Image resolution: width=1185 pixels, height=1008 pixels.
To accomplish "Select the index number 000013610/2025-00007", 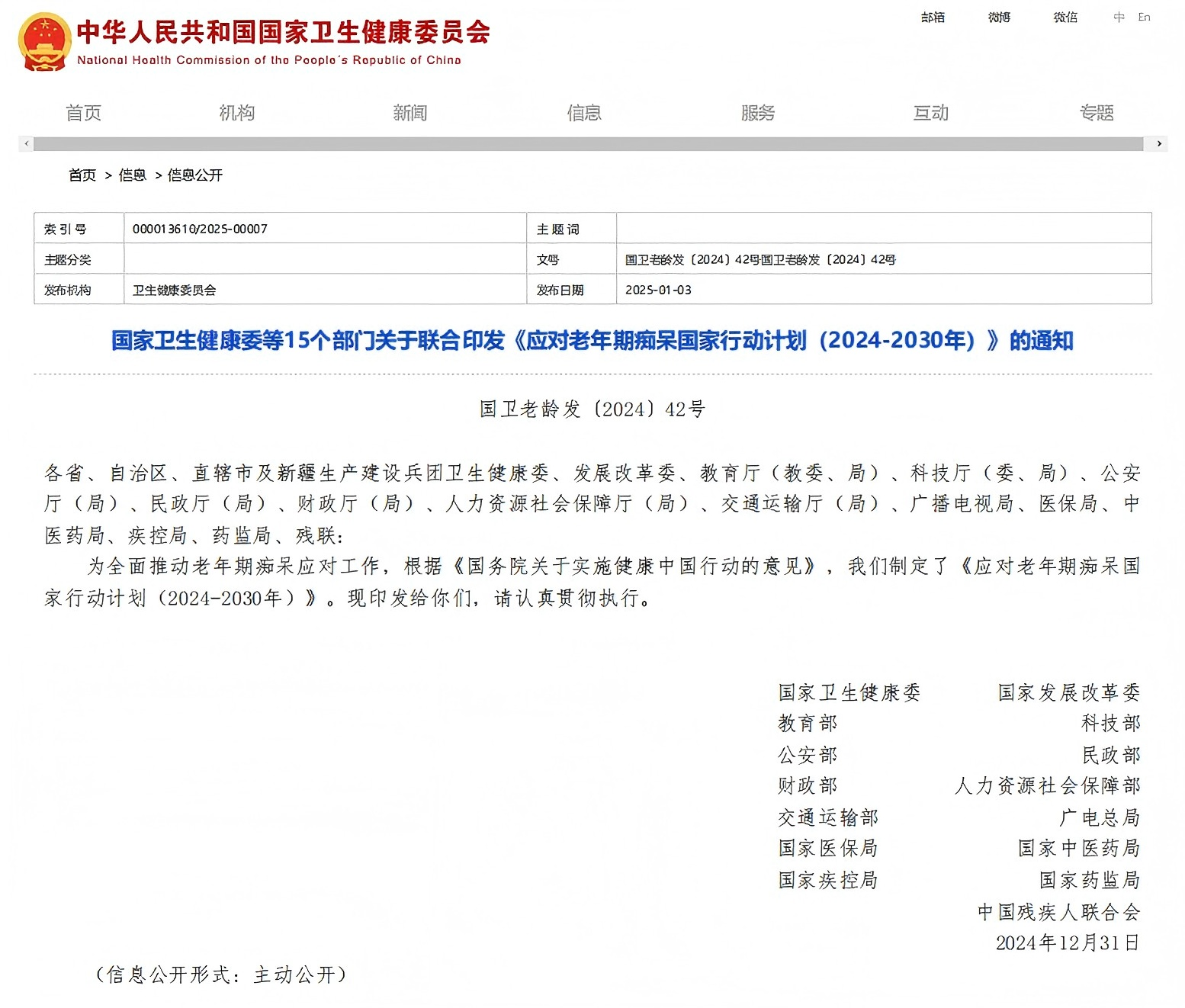I will tap(200, 229).
